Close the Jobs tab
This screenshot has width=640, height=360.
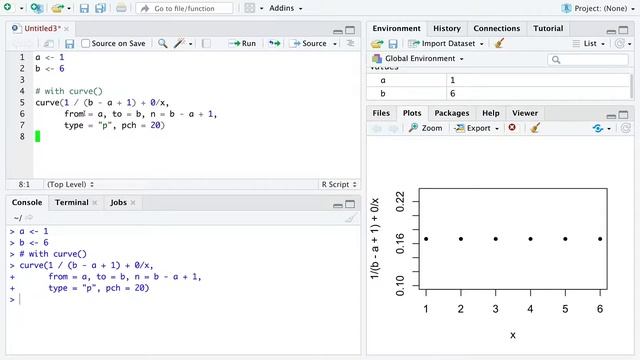[133, 203]
